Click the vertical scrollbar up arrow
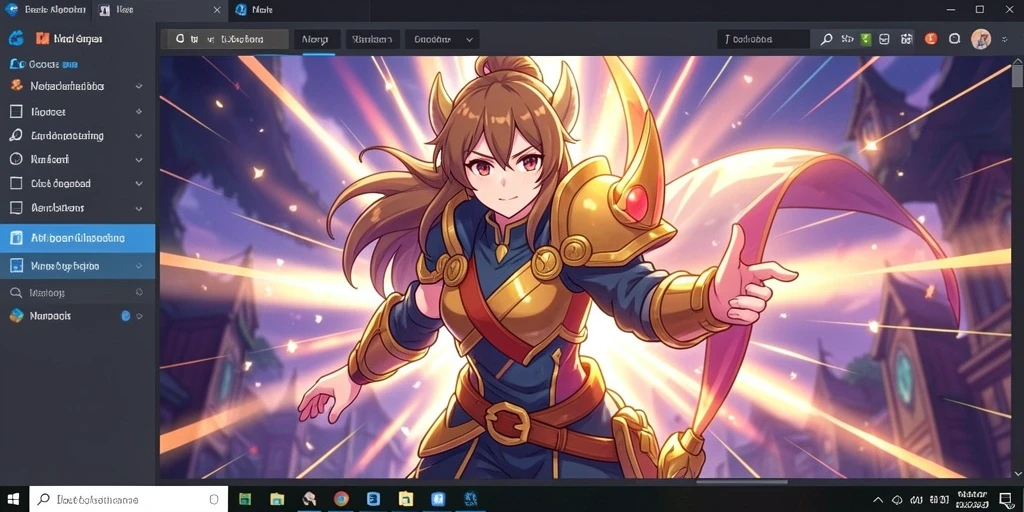Viewport: 1024px width, 512px height. (1018, 62)
